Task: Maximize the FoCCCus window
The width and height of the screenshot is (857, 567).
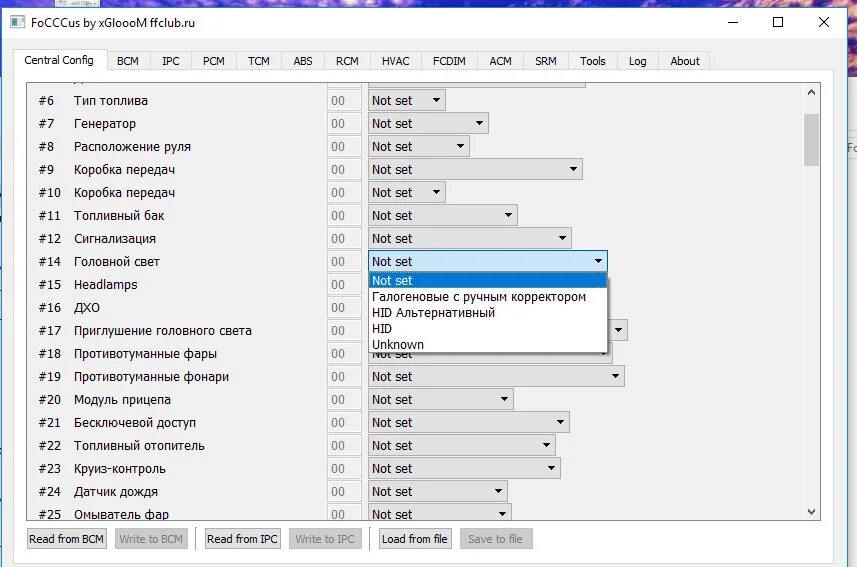Action: point(778,22)
